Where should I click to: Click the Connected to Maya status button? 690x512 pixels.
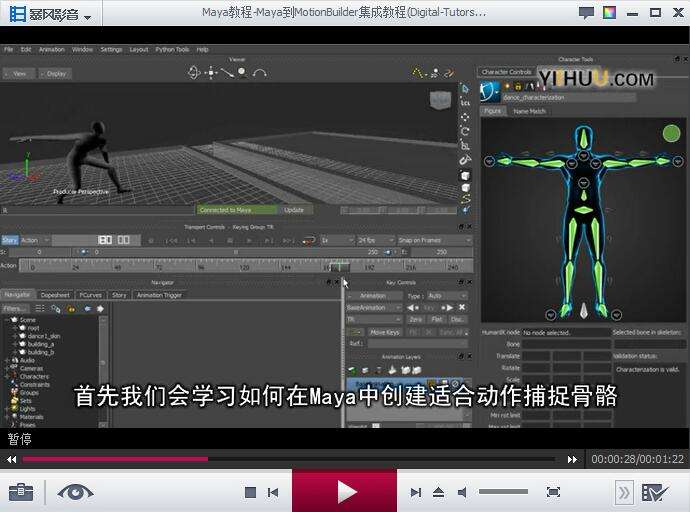pyautogui.click(x=237, y=210)
